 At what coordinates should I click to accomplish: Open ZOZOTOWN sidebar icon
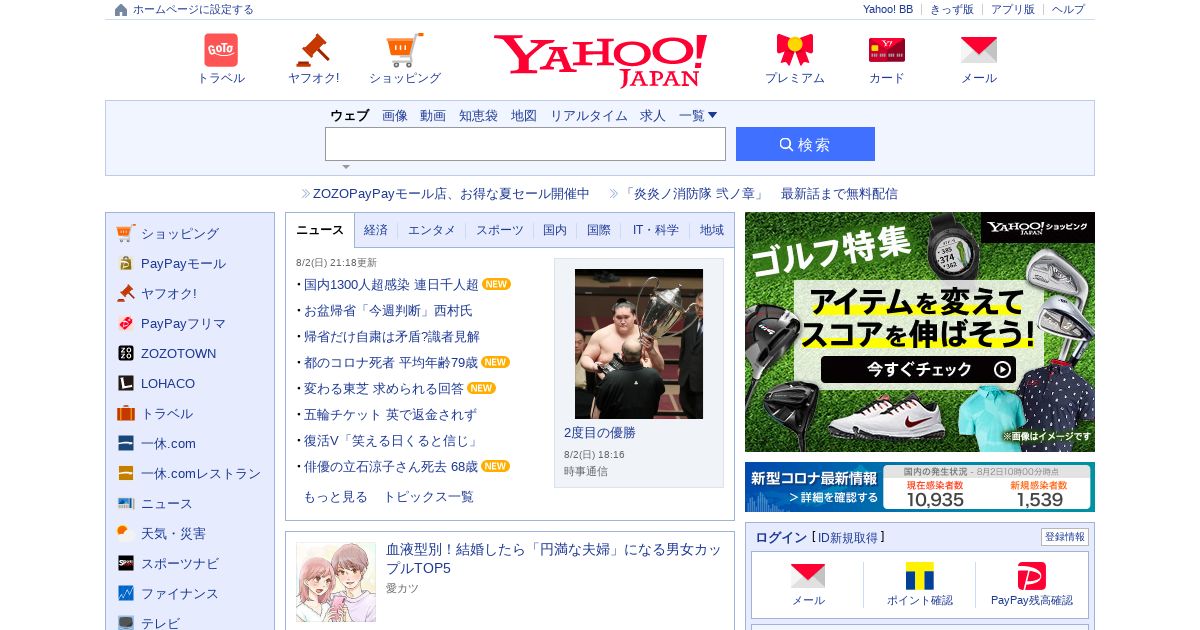(125, 353)
